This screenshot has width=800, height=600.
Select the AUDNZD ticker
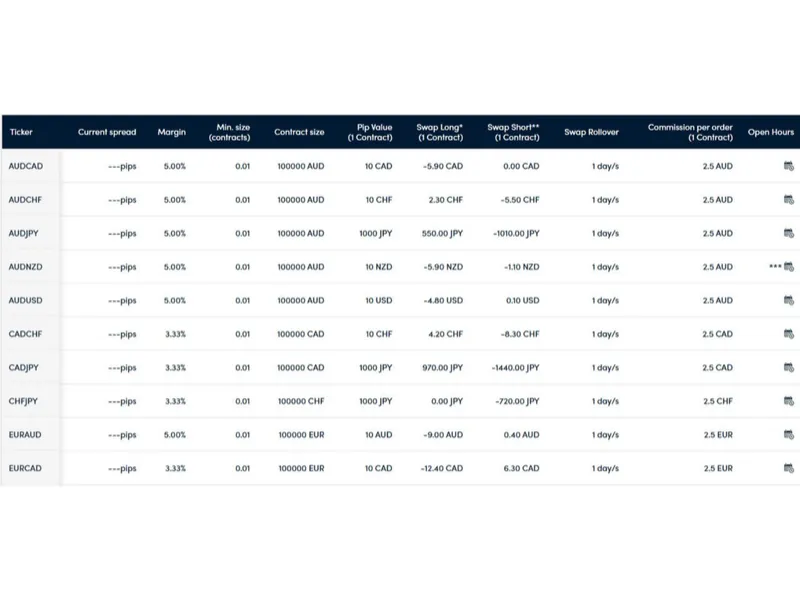click(26, 267)
